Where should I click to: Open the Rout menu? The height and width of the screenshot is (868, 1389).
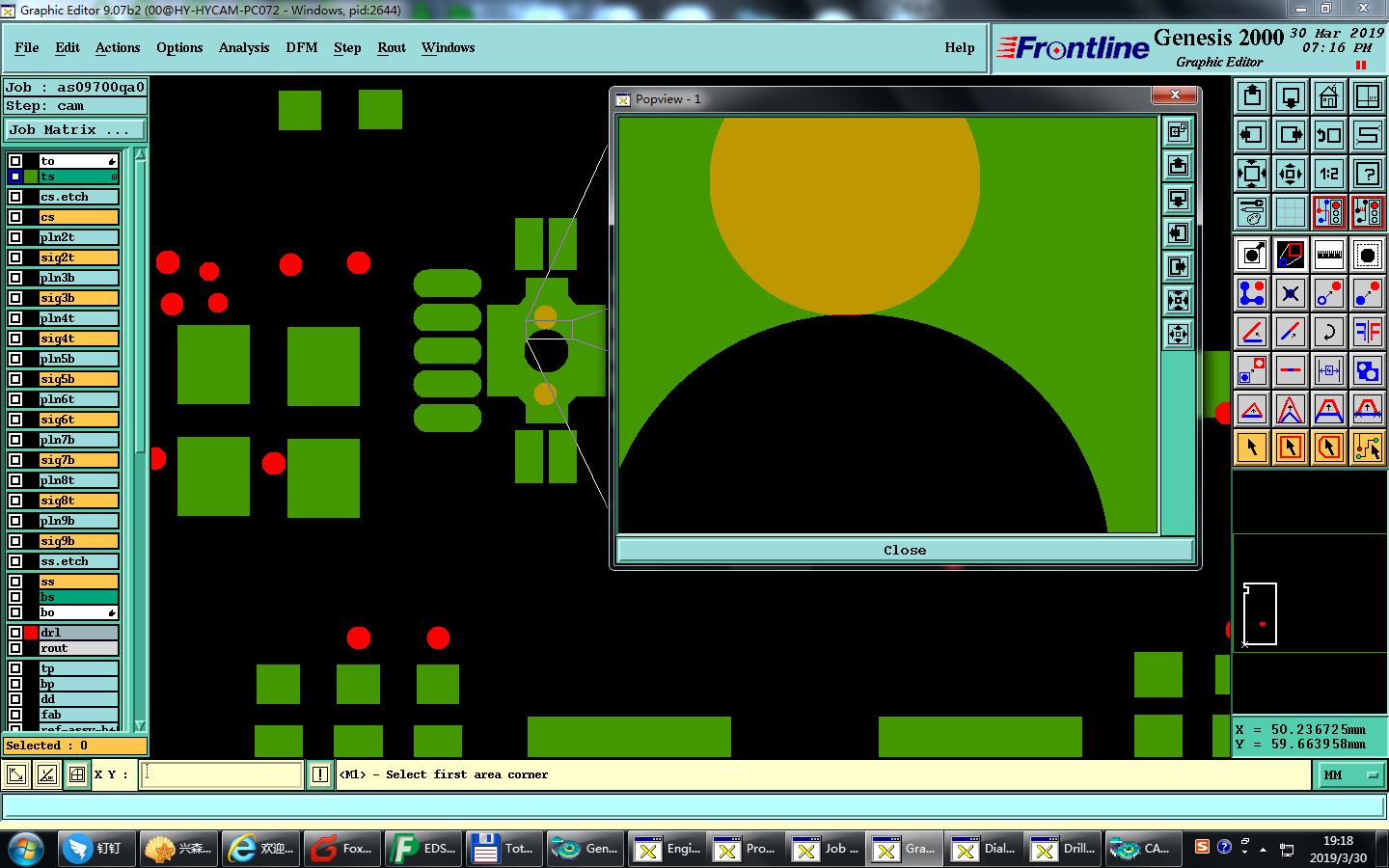pyautogui.click(x=392, y=47)
